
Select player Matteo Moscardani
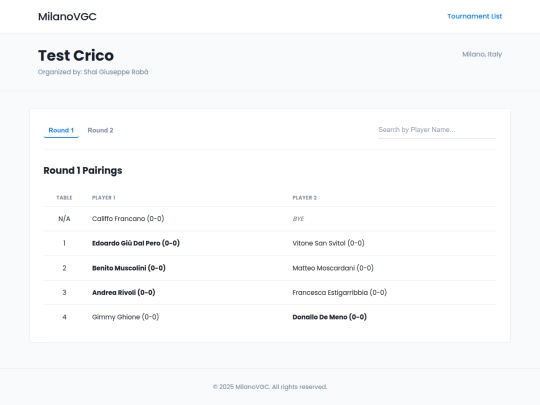pyautogui.click(x=333, y=268)
